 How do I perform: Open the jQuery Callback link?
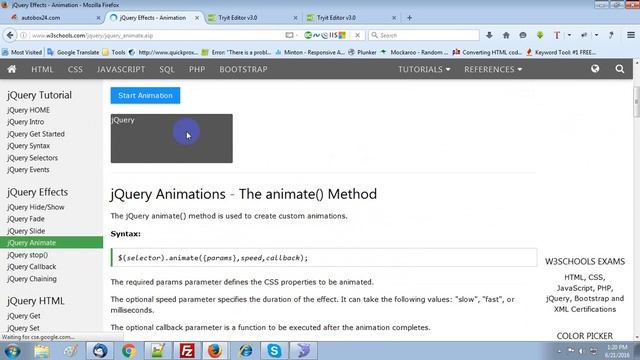pyautogui.click(x=31, y=267)
